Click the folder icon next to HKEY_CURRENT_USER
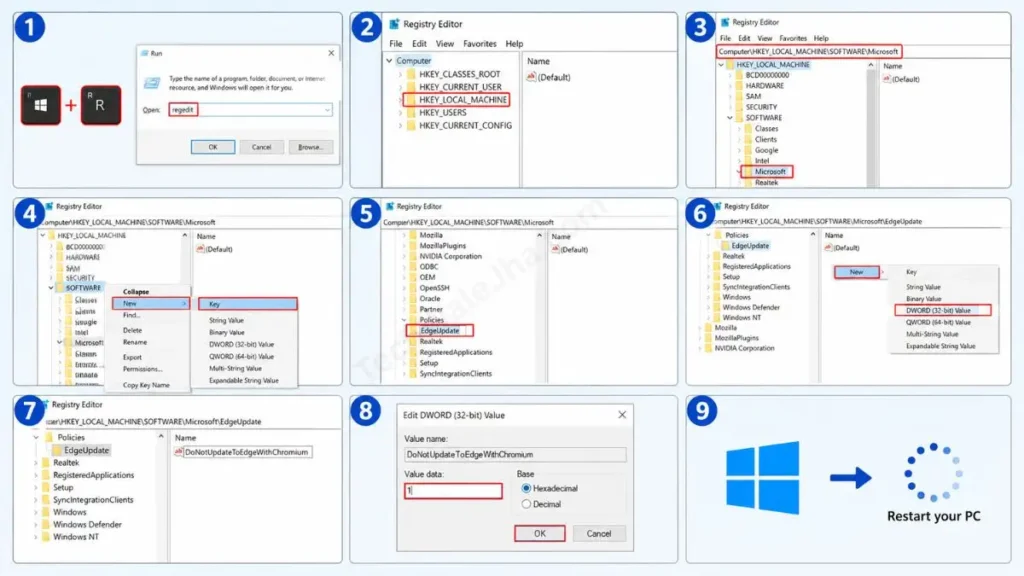Viewport: 1024px width, 576px height. [411, 87]
